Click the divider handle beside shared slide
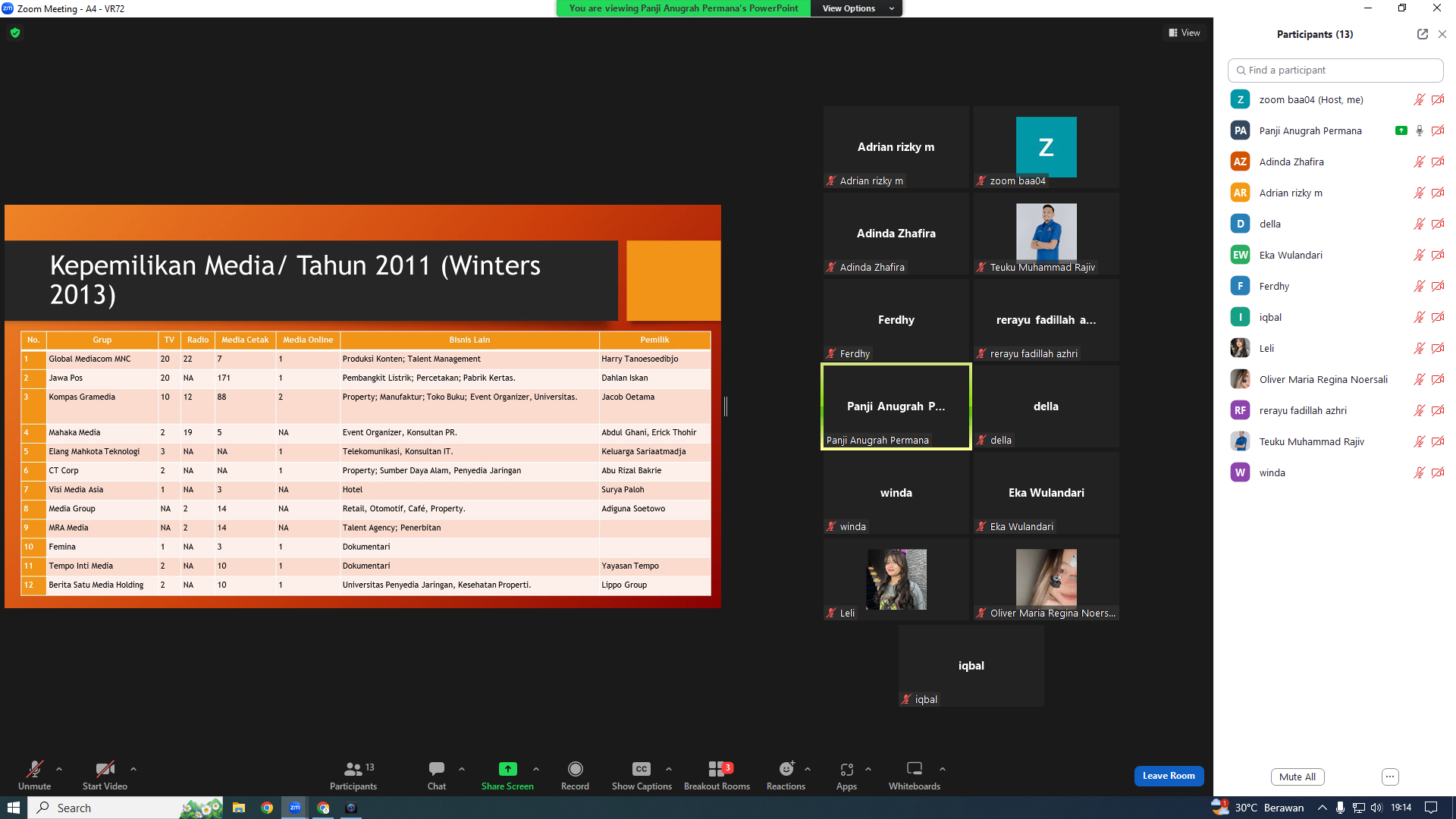1456x819 pixels. (726, 406)
